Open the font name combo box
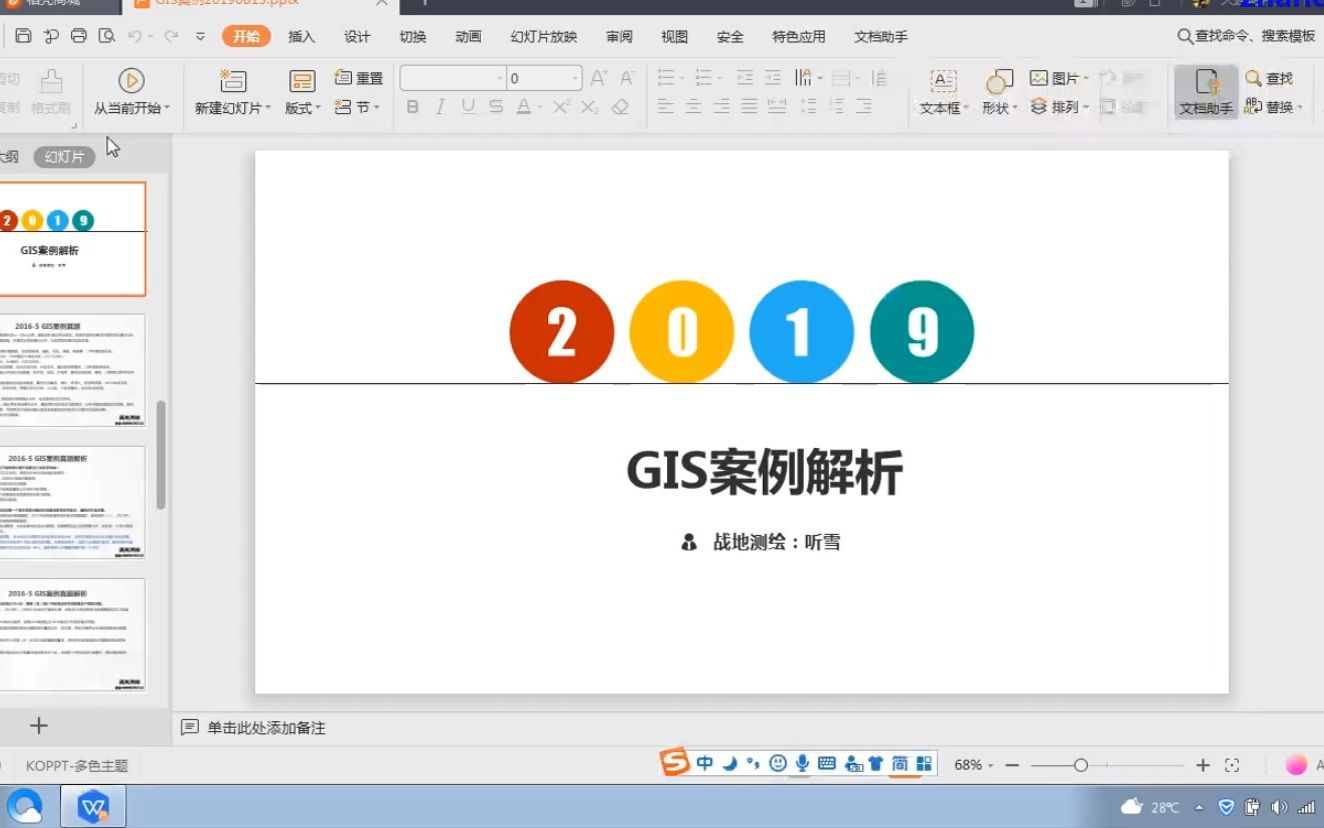This screenshot has height=828, width=1324. (x=453, y=78)
